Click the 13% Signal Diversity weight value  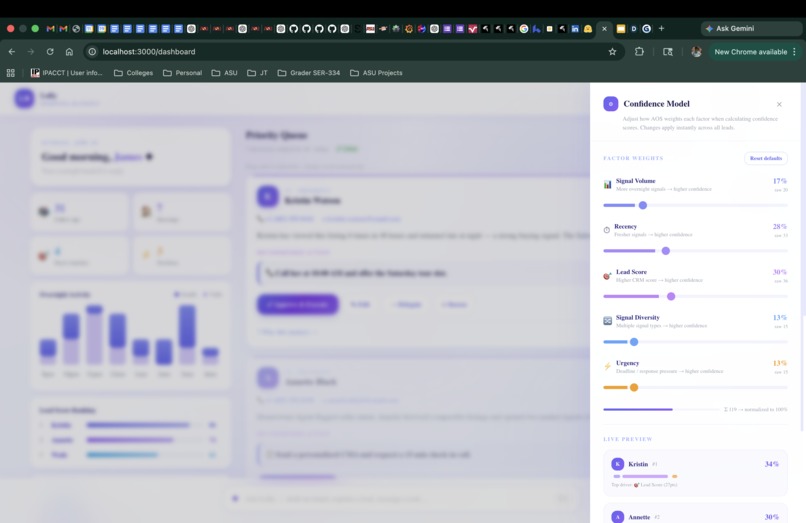(x=779, y=317)
